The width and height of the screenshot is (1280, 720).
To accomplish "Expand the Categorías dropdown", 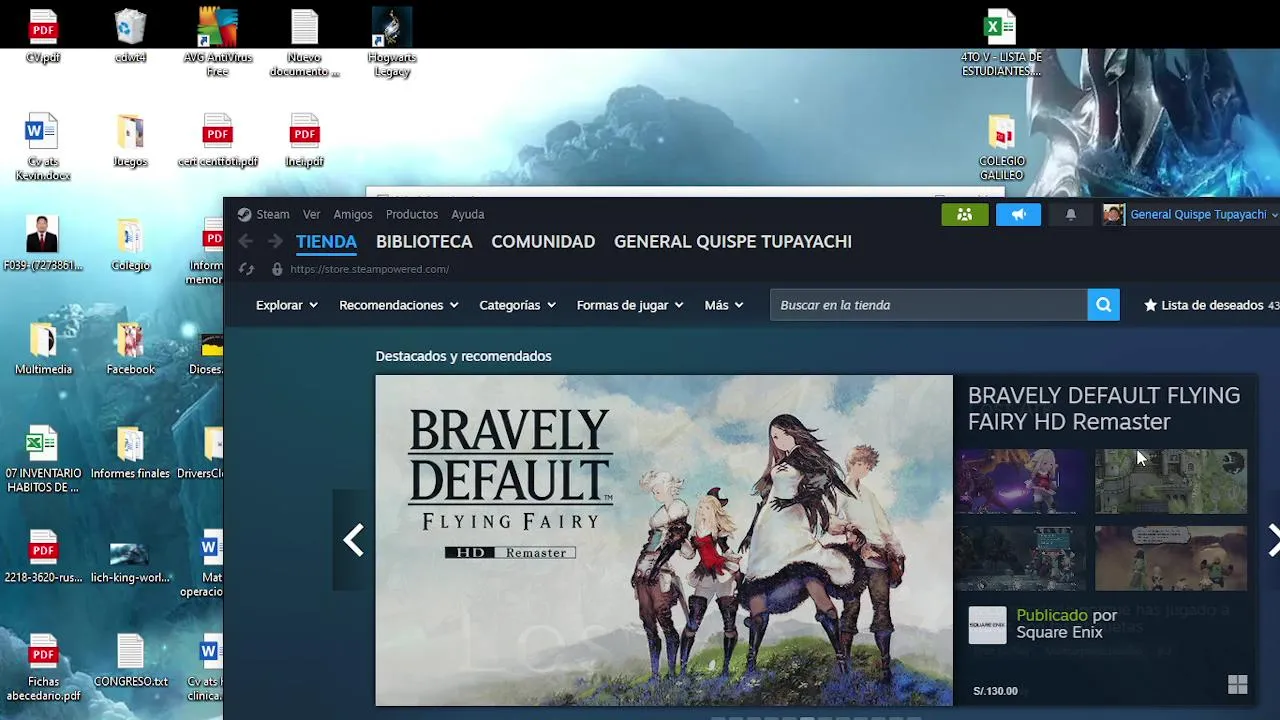I will pyautogui.click(x=517, y=305).
